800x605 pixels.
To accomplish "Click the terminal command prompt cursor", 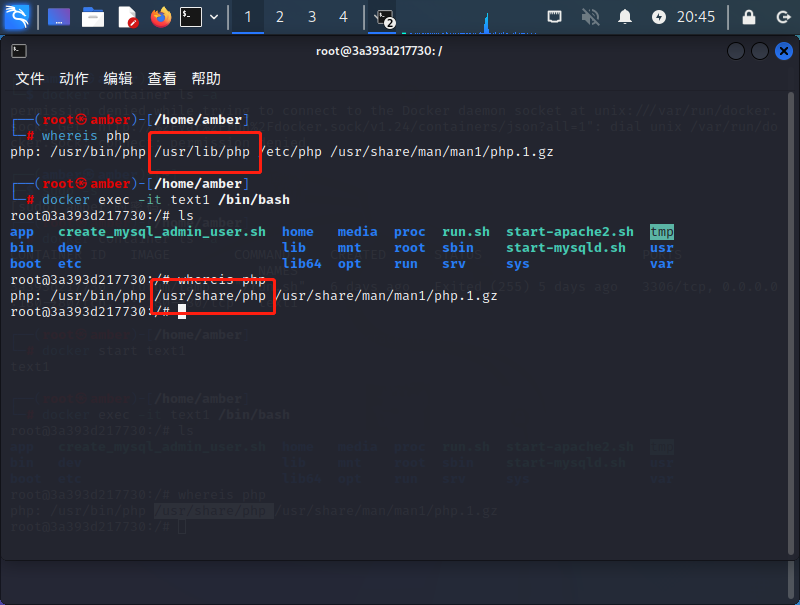I will [182, 312].
